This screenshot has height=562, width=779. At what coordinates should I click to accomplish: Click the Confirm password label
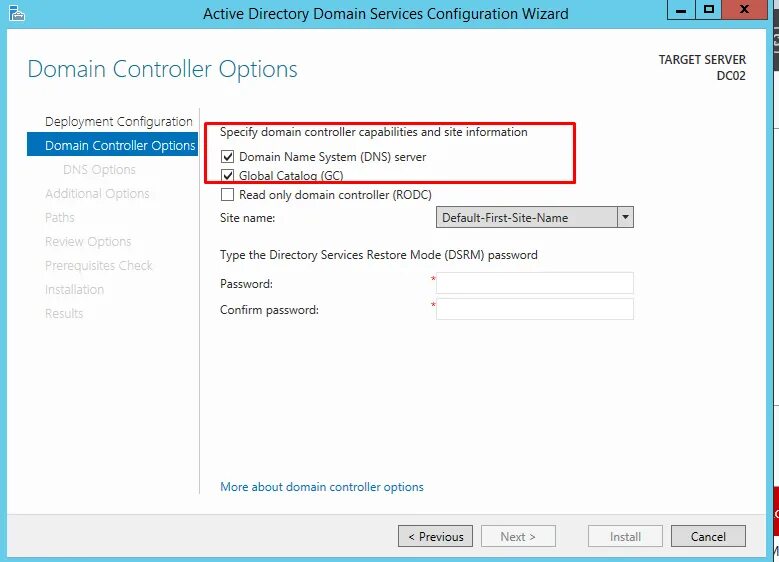269,310
